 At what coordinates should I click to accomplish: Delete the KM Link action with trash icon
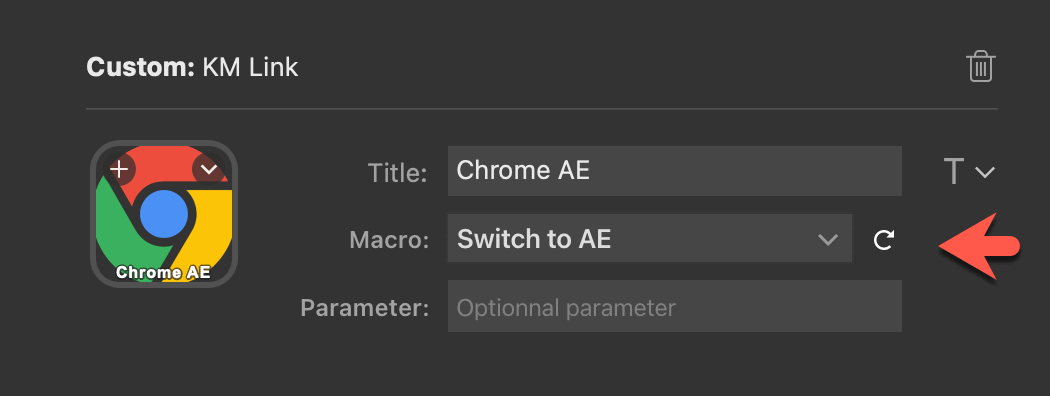click(980, 67)
